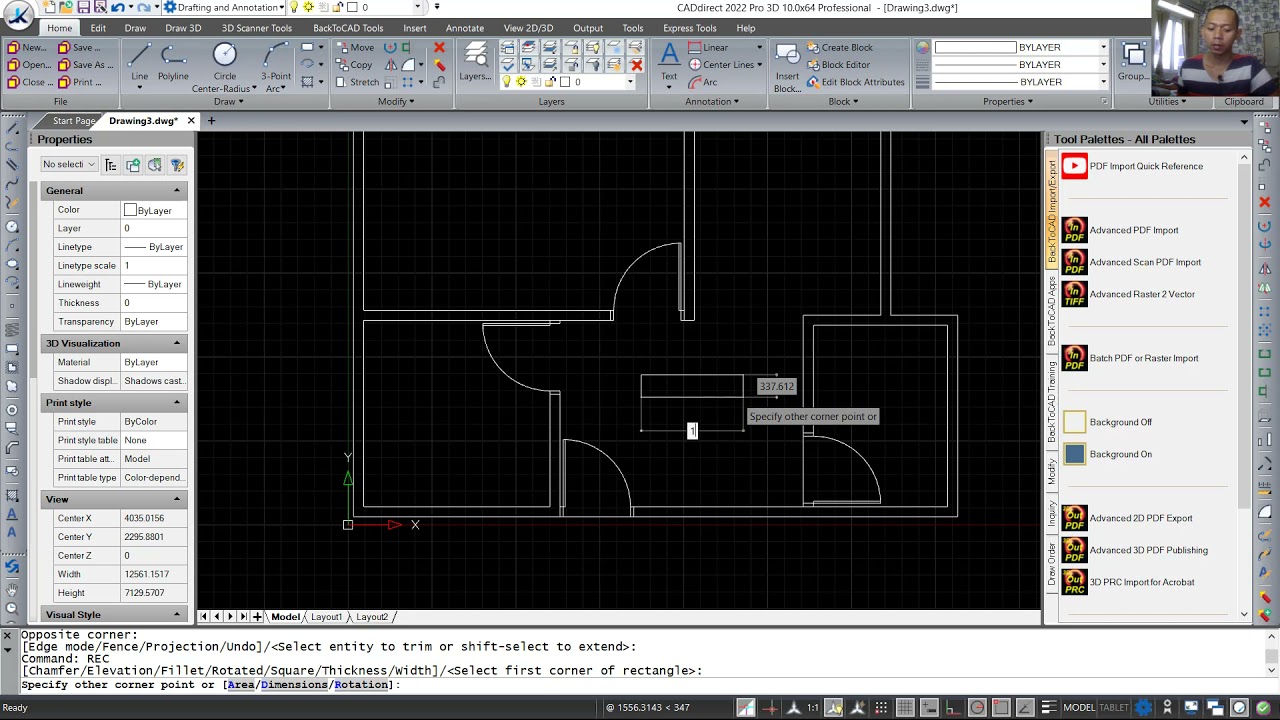Toggle grid display in status bar

(x=905, y=708)
